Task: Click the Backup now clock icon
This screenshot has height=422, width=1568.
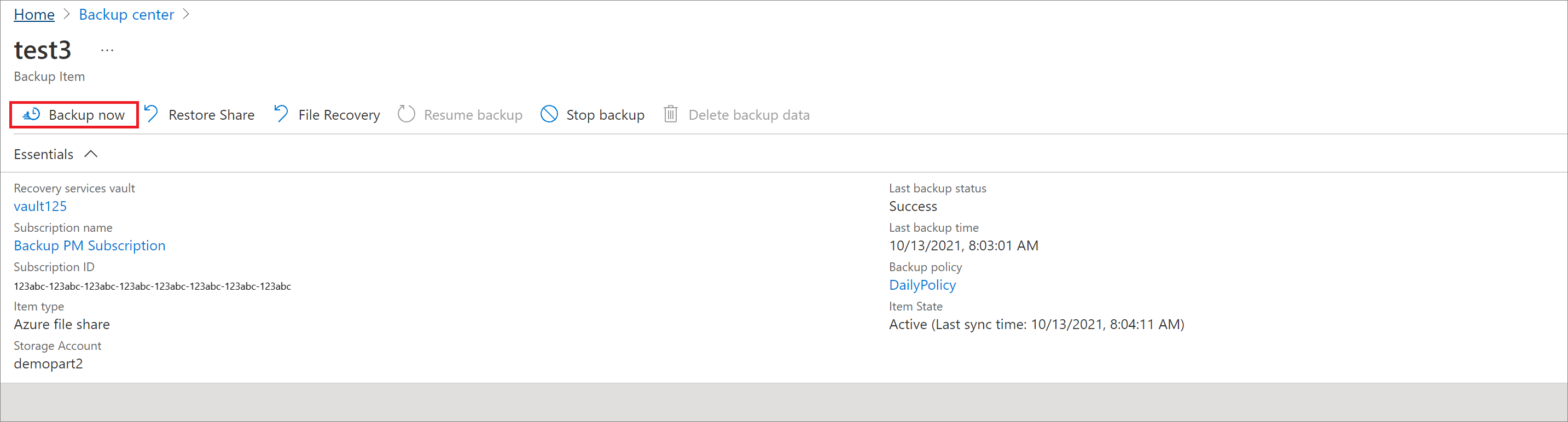Action: [32, 114]
